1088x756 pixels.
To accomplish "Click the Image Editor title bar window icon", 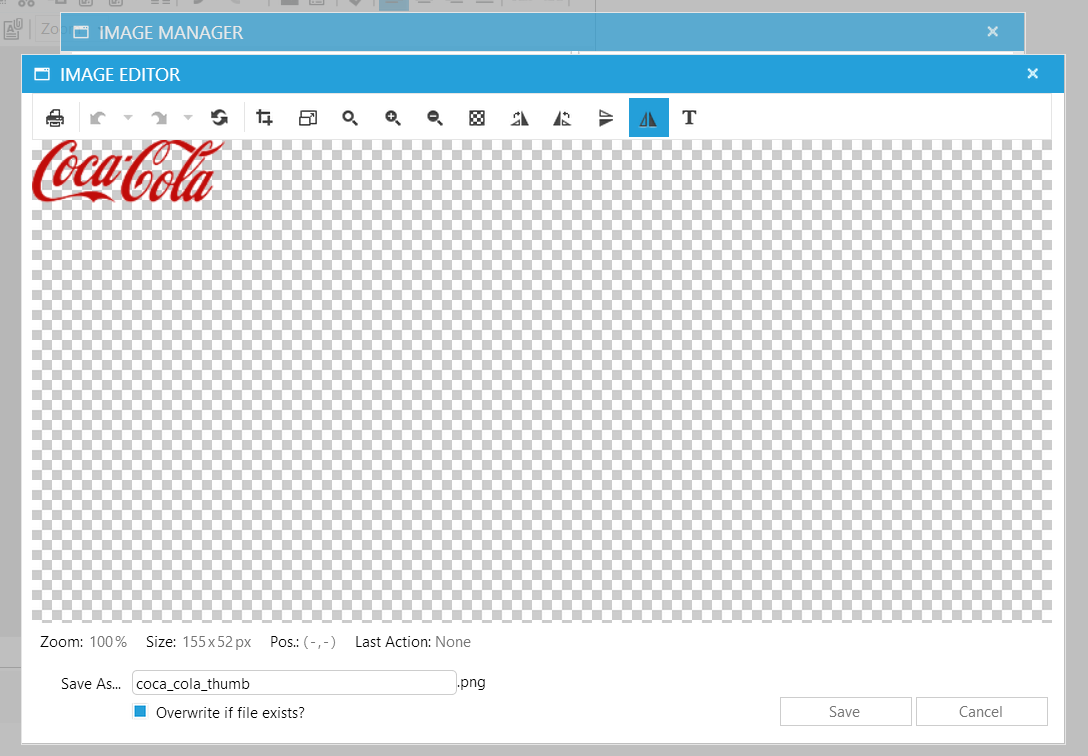I will [42, 74].
